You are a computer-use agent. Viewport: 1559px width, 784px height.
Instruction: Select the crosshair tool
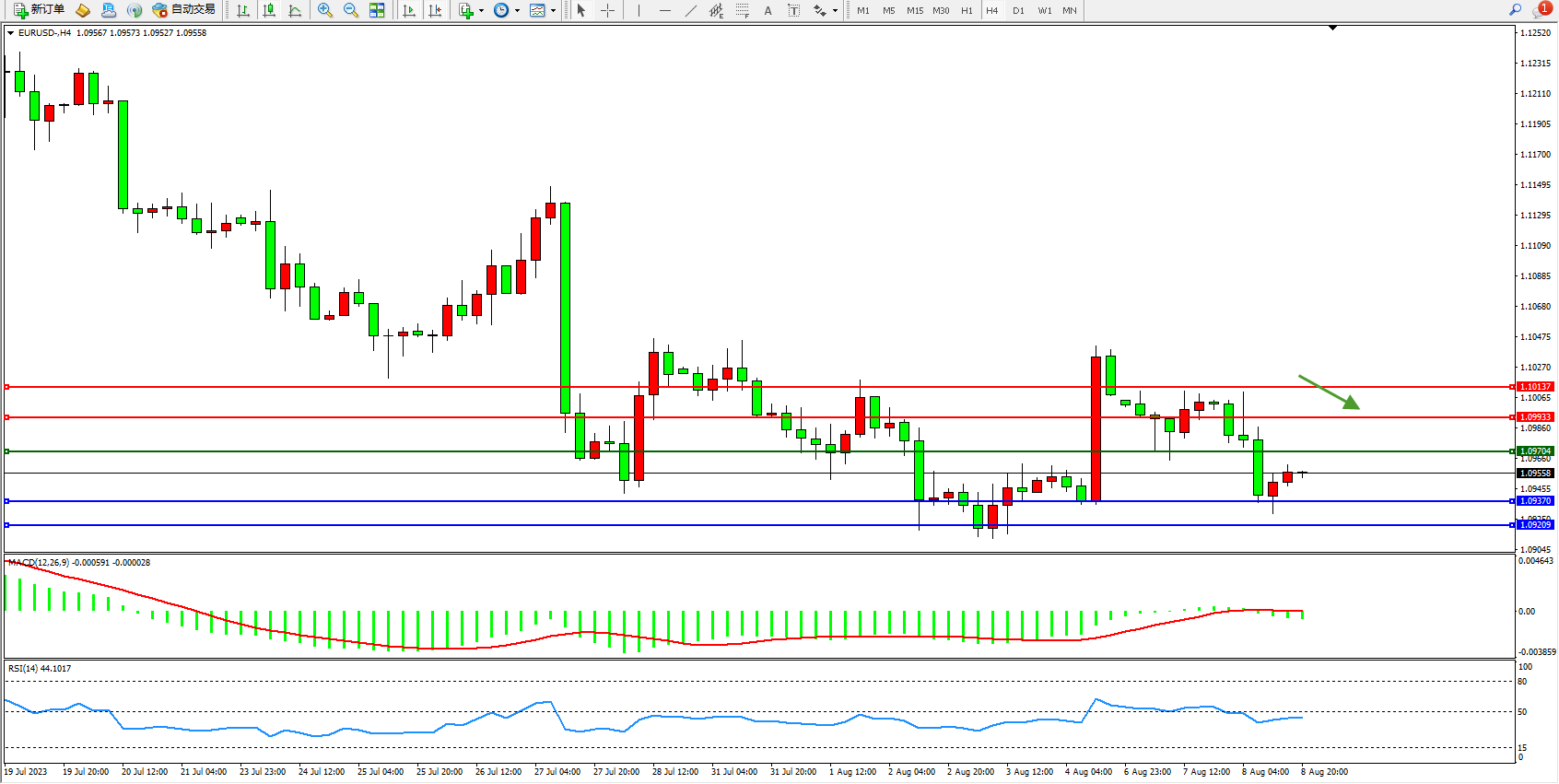click(x=608, y=10)
